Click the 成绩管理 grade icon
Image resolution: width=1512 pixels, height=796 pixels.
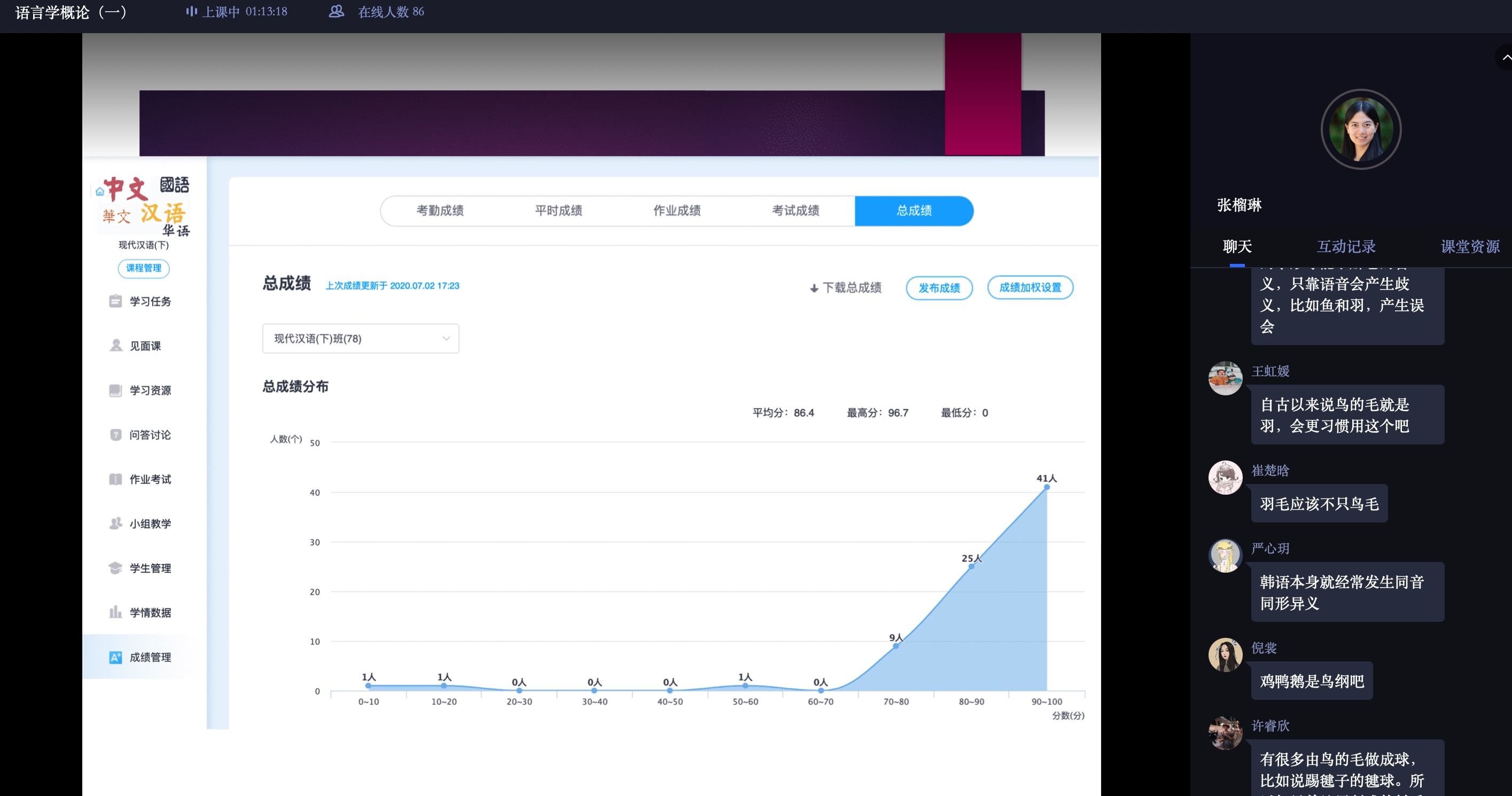[115, 657]
